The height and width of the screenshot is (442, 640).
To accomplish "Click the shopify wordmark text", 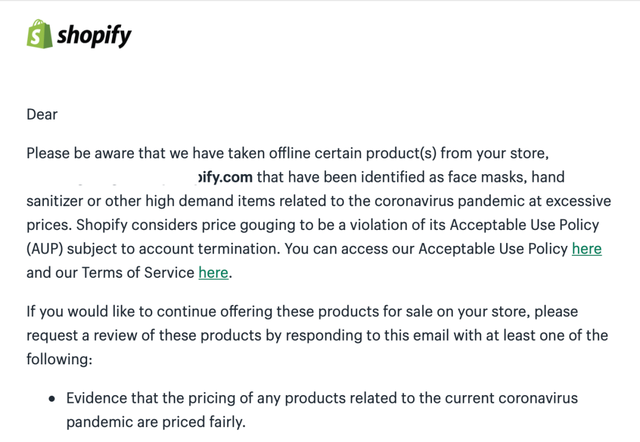I will point(94,37).
